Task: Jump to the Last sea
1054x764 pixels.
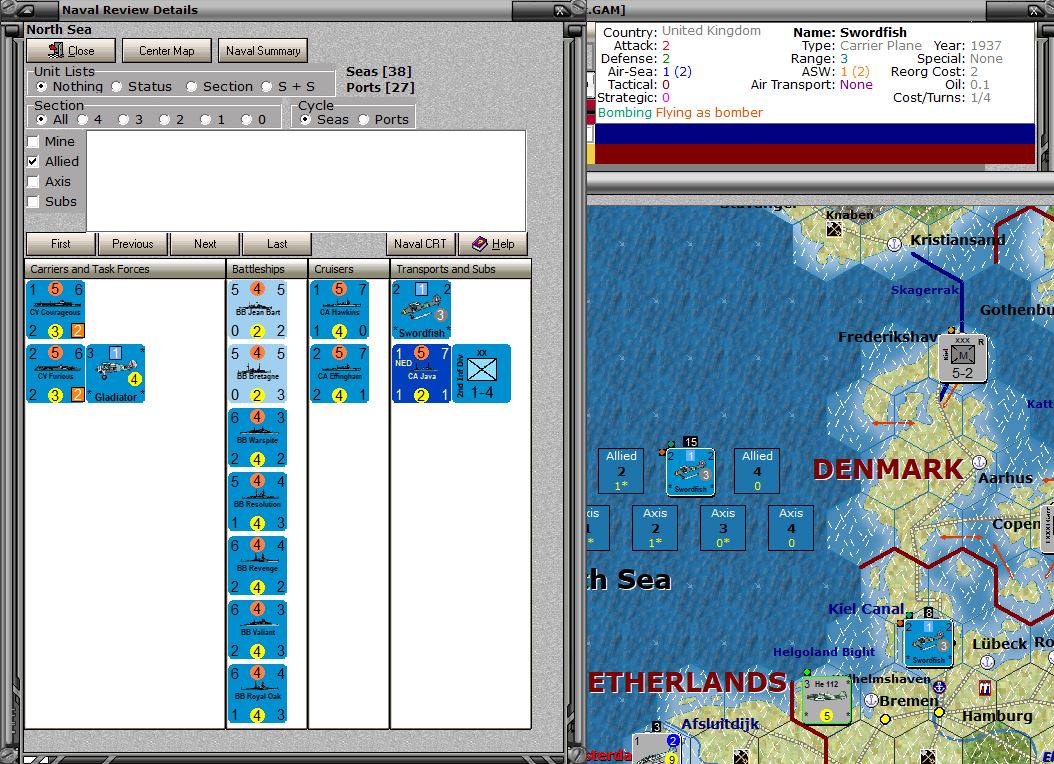Action: [x=277, y=244]
